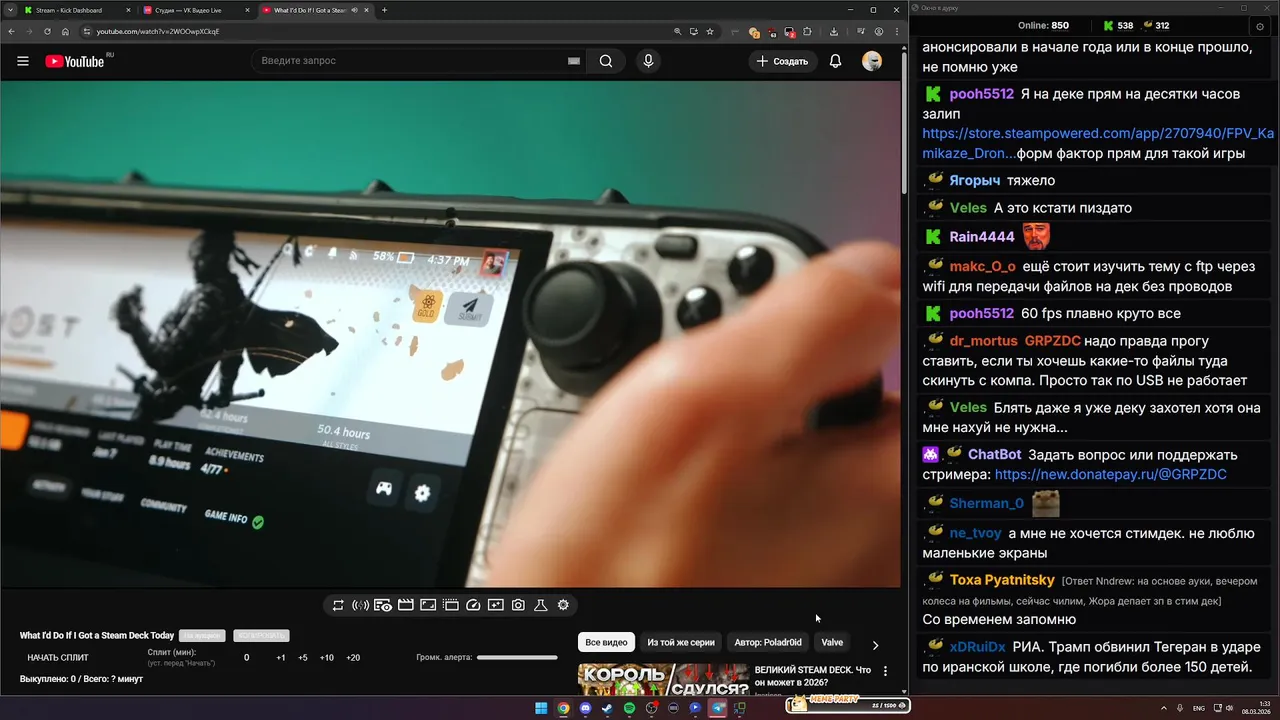Open the YouTube hamburger guide menu
The height and width of the screenshot is (720, 1280).
(22, 61)
